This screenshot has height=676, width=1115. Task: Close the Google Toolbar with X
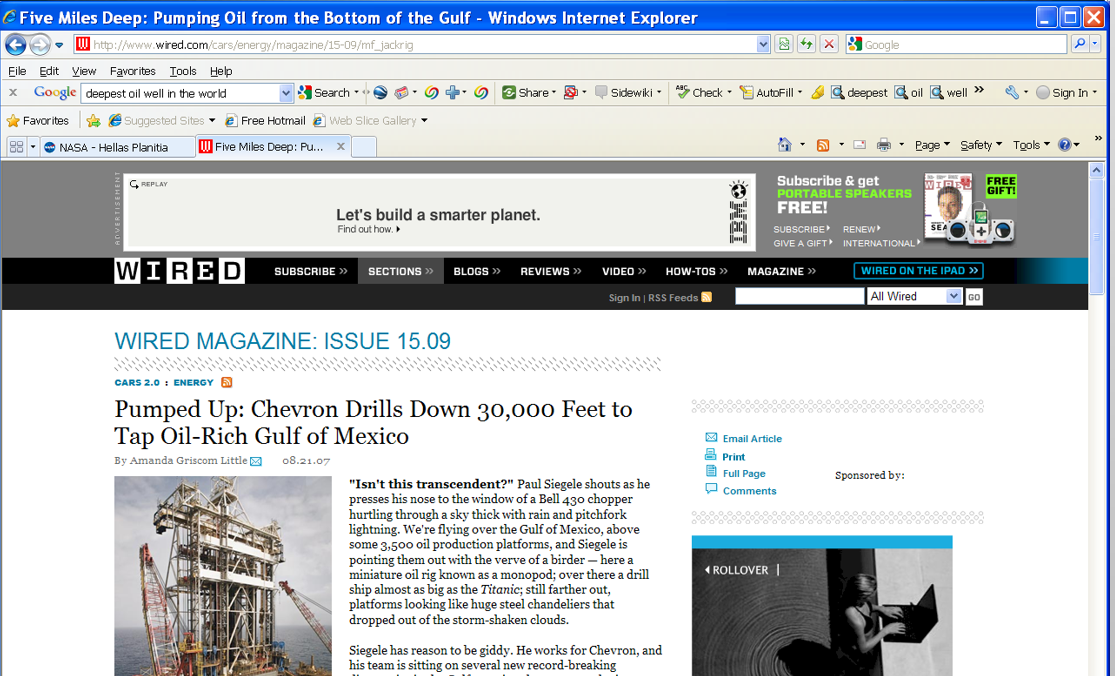point(13,92)
